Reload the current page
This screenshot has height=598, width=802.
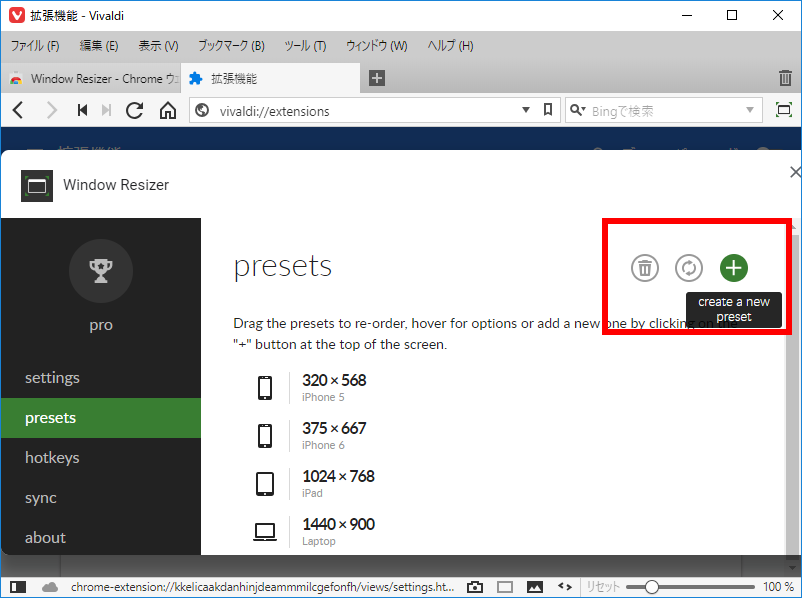[x=135, y=110]
